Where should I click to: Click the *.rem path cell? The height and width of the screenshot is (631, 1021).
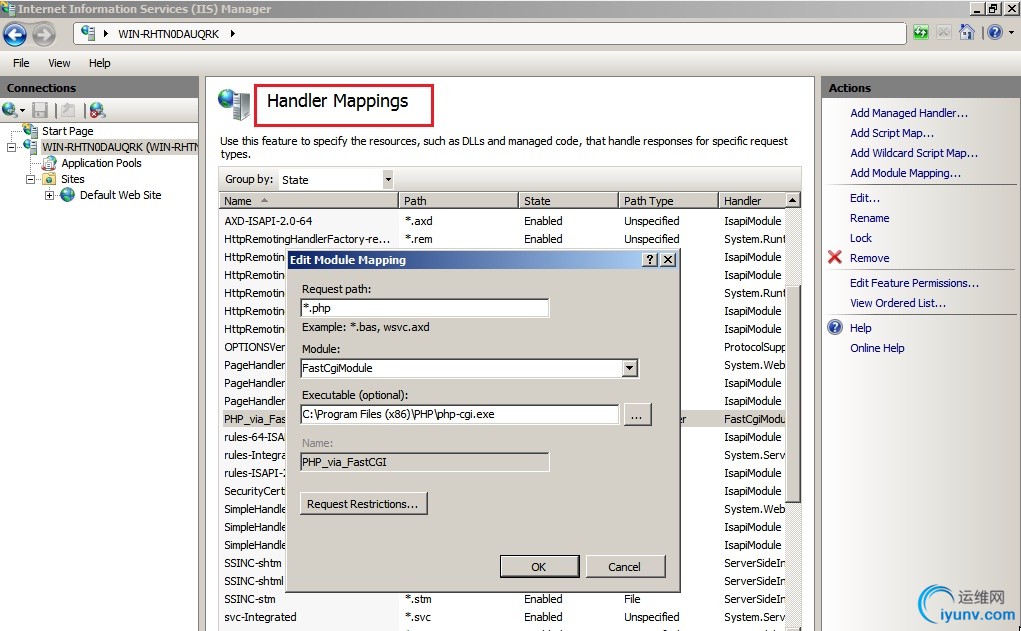pos(418,239)
